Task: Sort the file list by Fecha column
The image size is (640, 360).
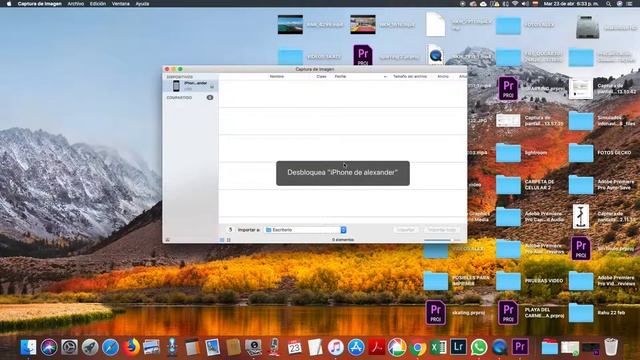Action: click(x=340, y=76)
